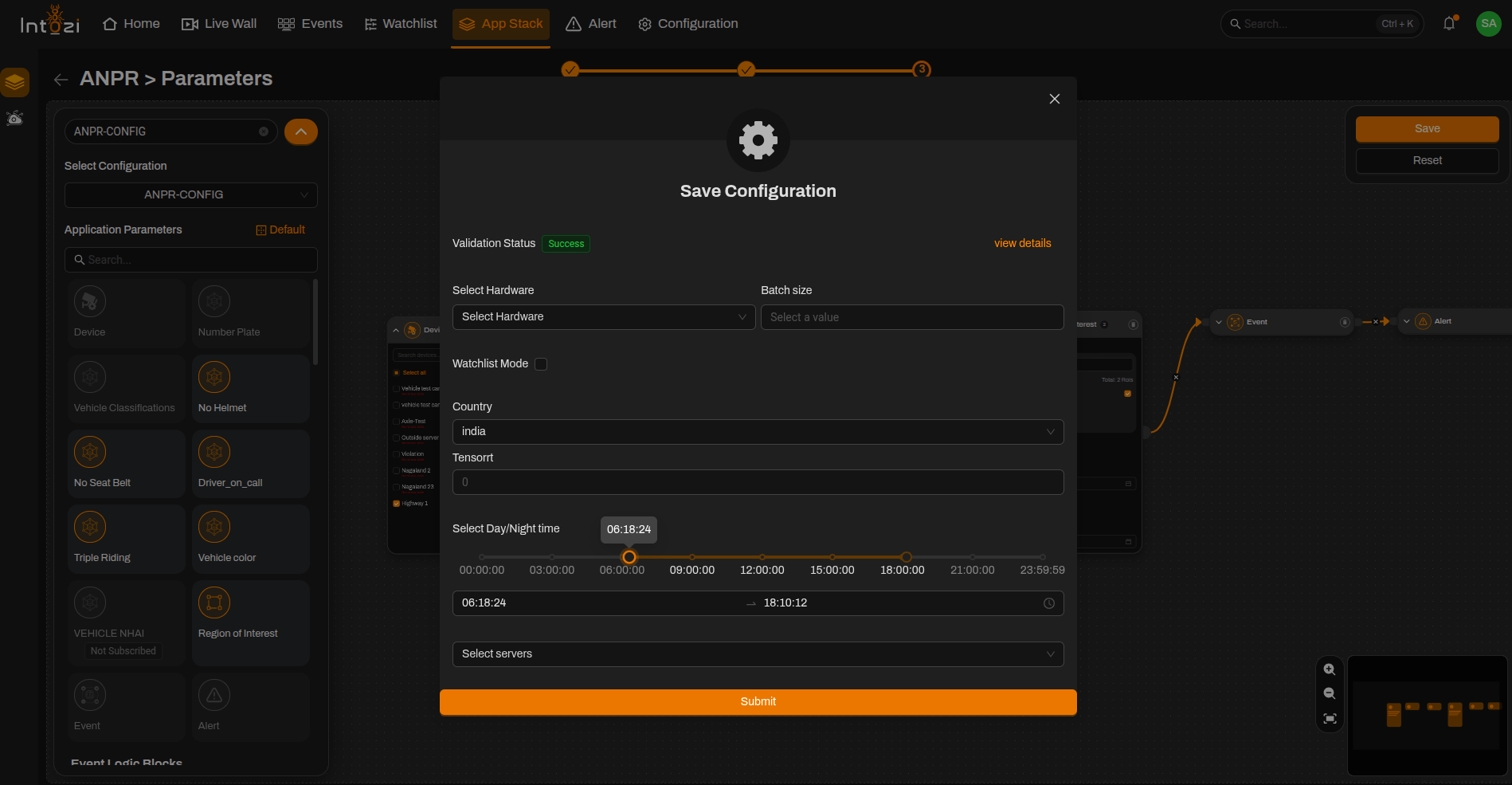This screenshot has width=1512, height=785.
Task: Open the view details link
Action: (x=1022, y=243)
